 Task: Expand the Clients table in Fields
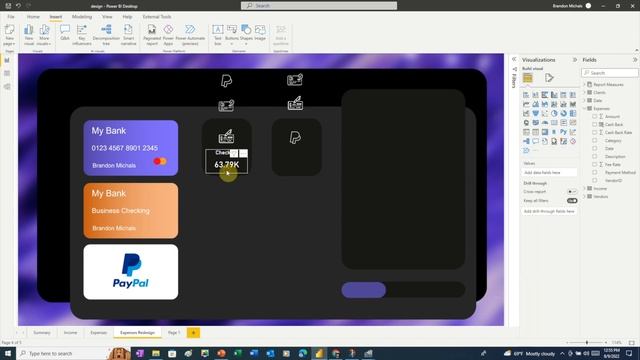tap(584, 93)
